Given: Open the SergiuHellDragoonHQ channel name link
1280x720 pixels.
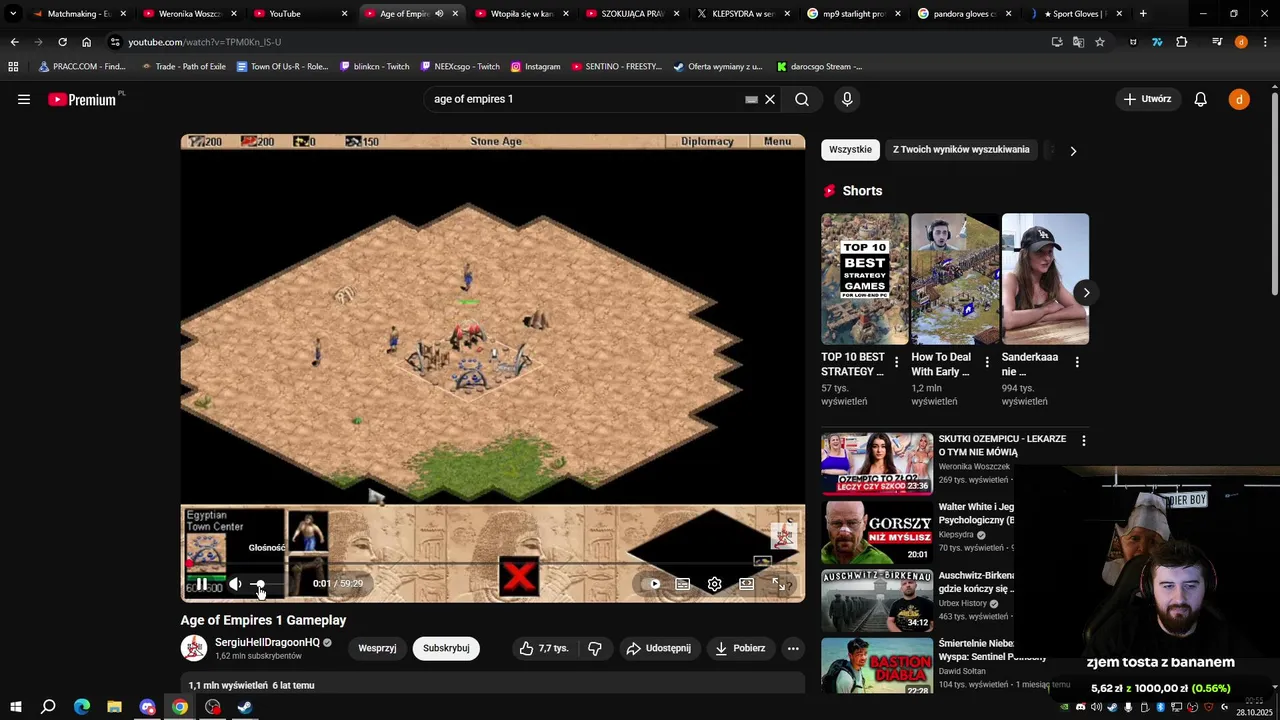Looking at the screenshot, I should coord(267,643).
